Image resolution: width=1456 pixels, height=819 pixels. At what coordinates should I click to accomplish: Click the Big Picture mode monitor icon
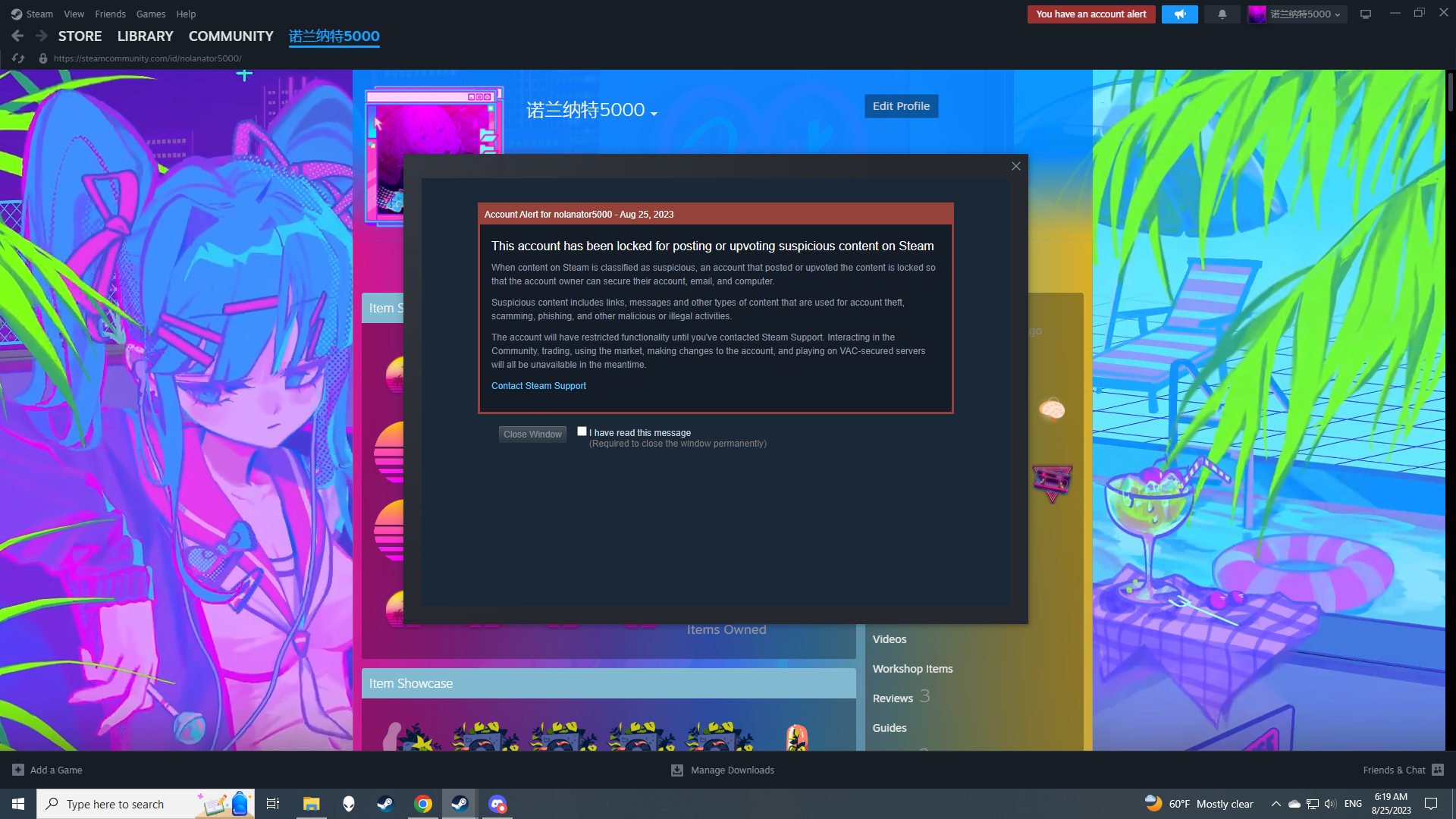pyautogui.click(x=1366, y=14)
